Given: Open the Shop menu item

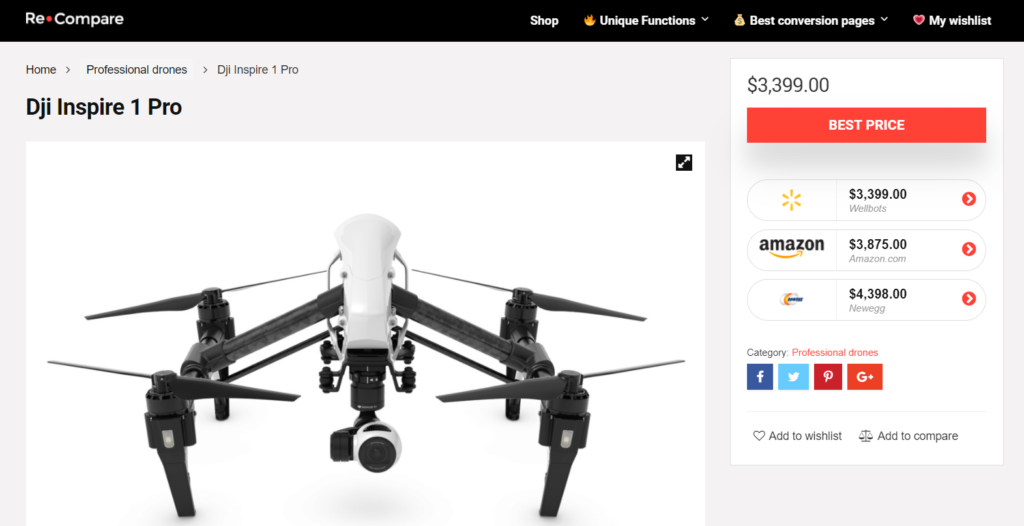Looking at the screenshot, I should (544, 21).
